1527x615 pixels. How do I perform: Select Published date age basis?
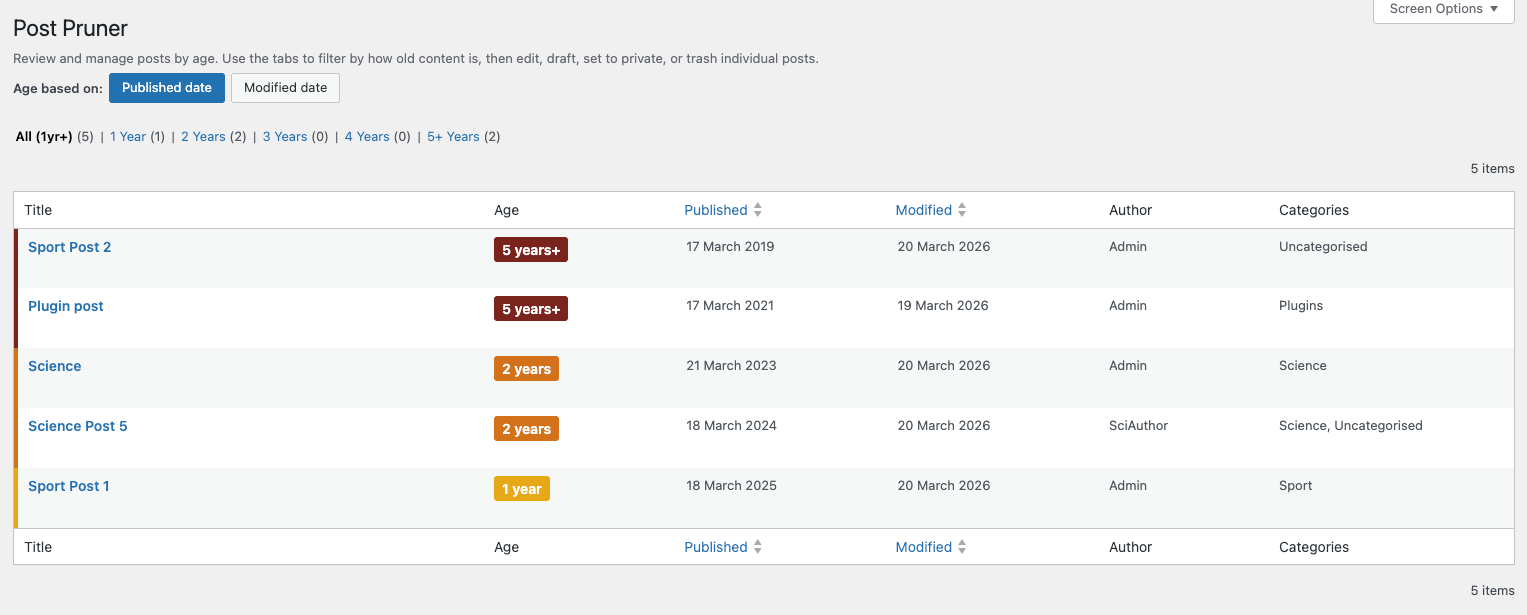click(x=167, y=88)
